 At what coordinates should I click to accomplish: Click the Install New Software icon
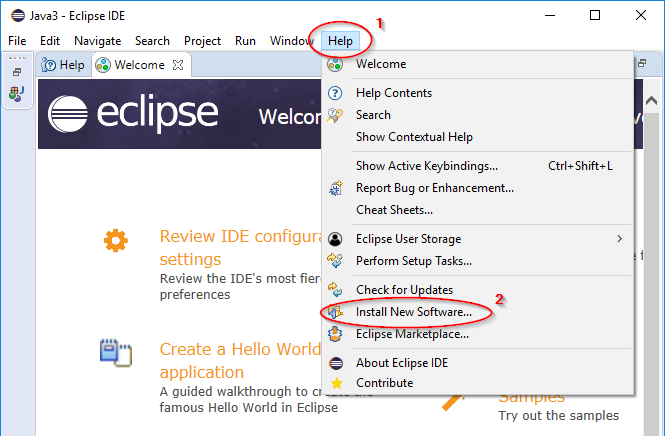point(336,313)
